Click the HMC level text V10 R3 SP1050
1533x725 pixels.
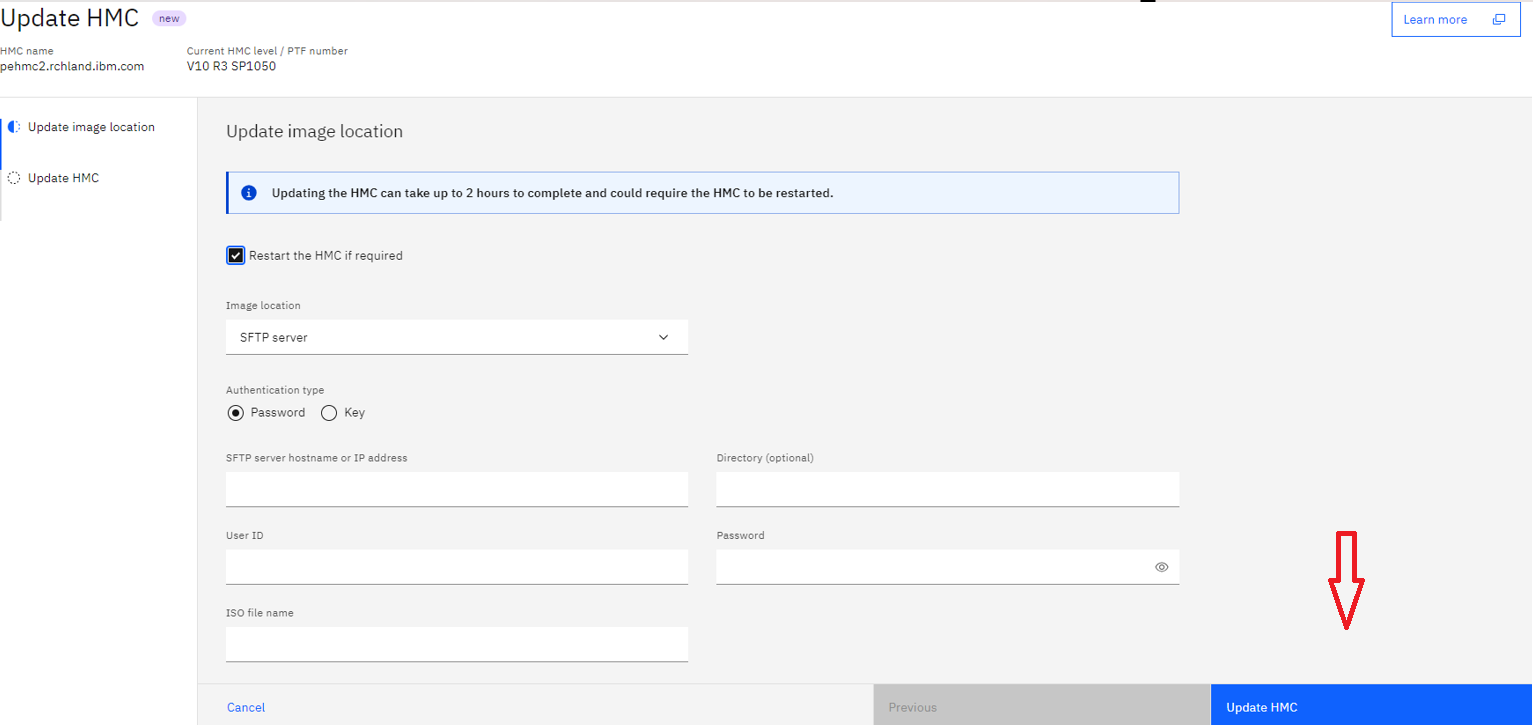coord(231,66)
